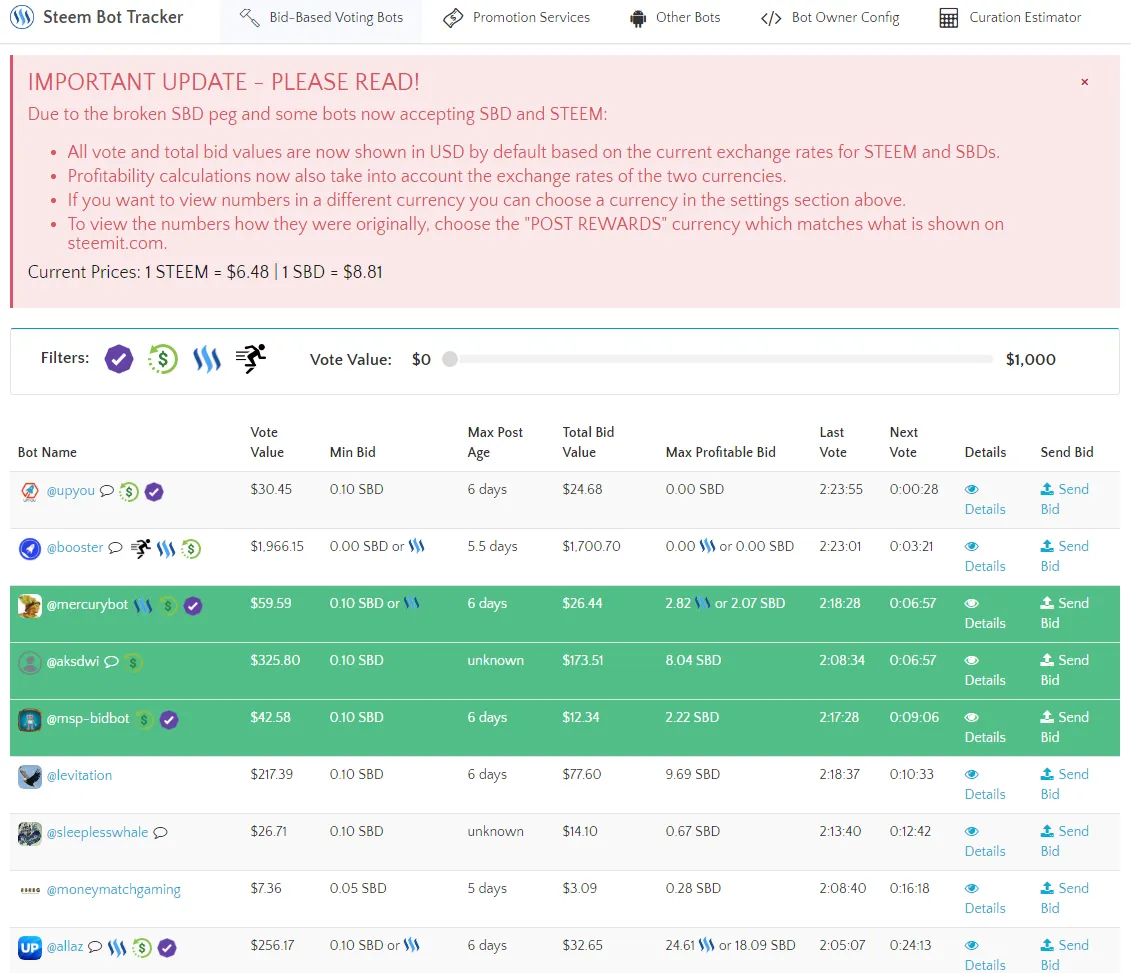Open the @mercurybot profile link
This screenshot has height=973, width=1131.
87,604
